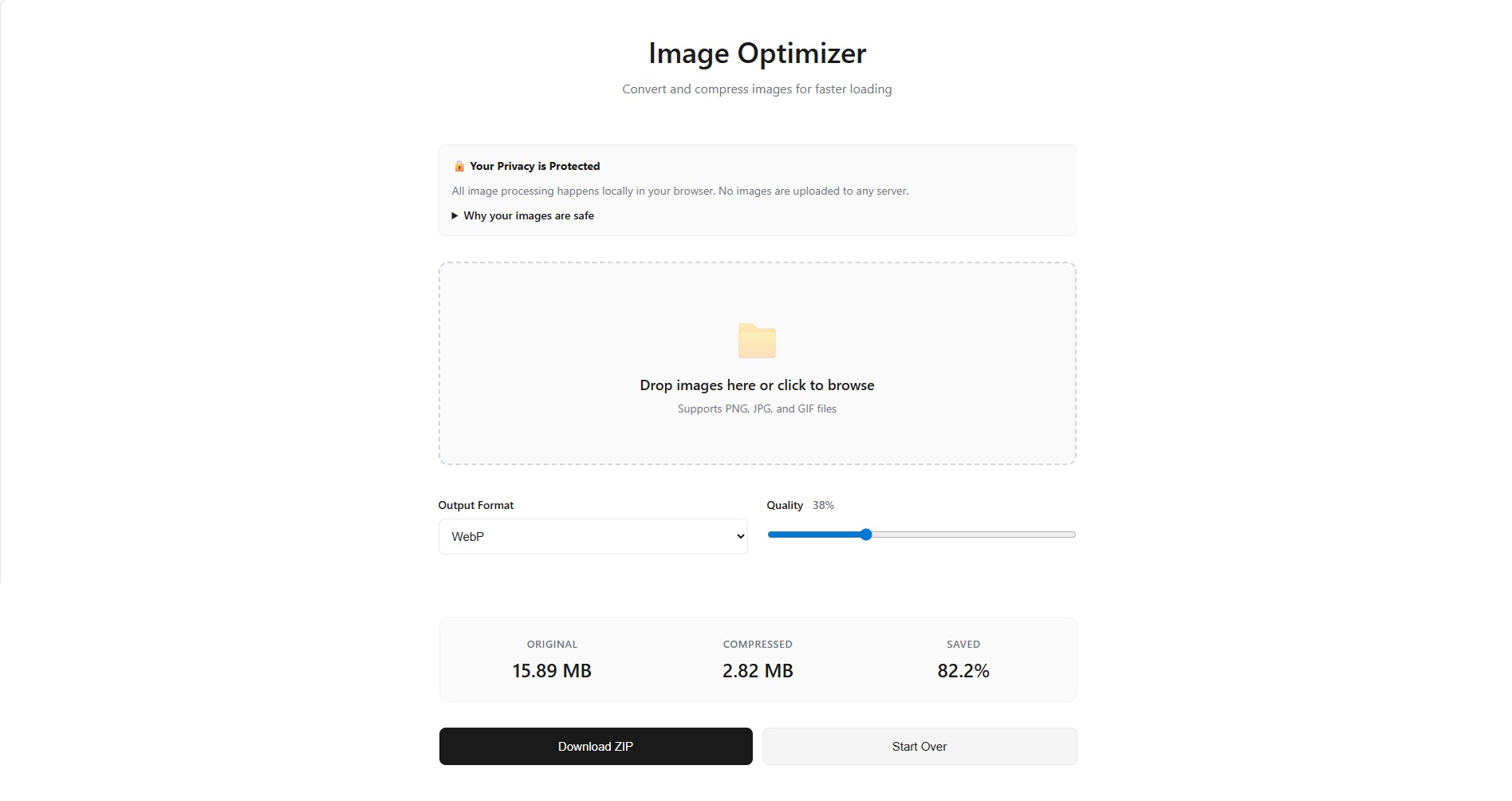Select the blue Quality slider handle
The image size is (1512, 801).
point(866,535)
